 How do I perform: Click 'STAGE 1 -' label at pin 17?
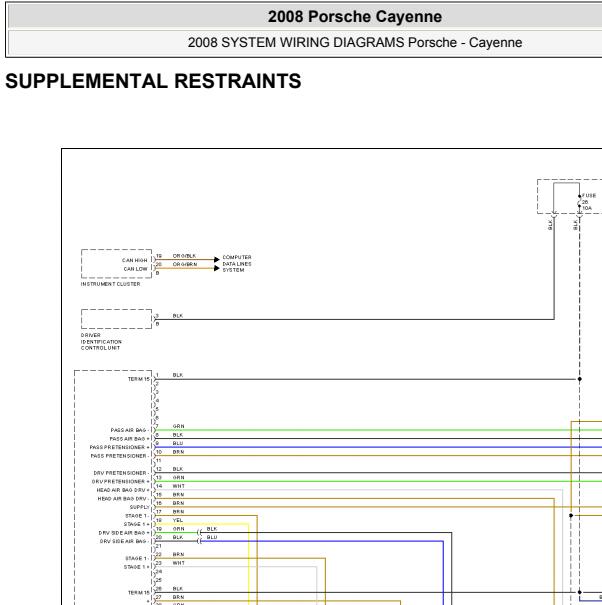point(136,516)
